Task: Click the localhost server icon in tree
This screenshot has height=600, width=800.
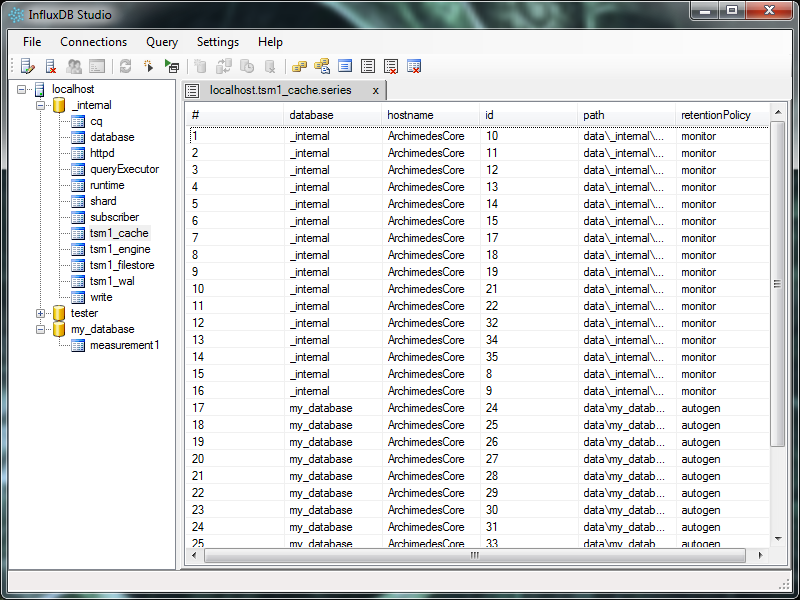Action: click(x=39, y=89)
